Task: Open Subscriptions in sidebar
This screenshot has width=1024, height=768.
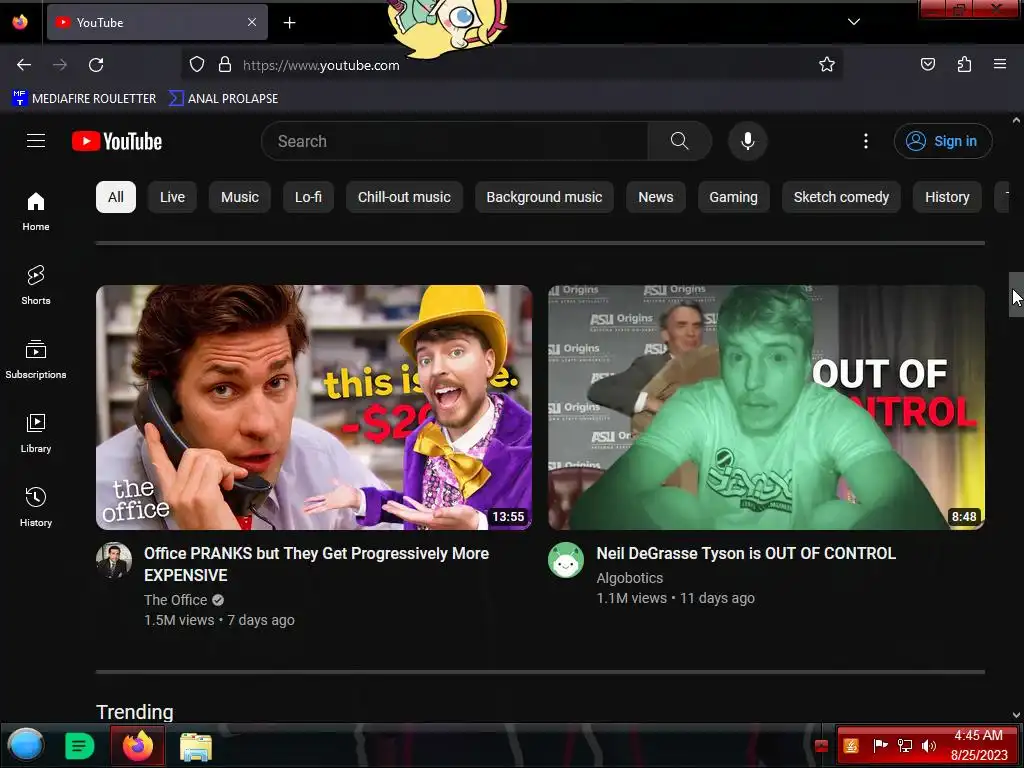Action: click(36, 359)
